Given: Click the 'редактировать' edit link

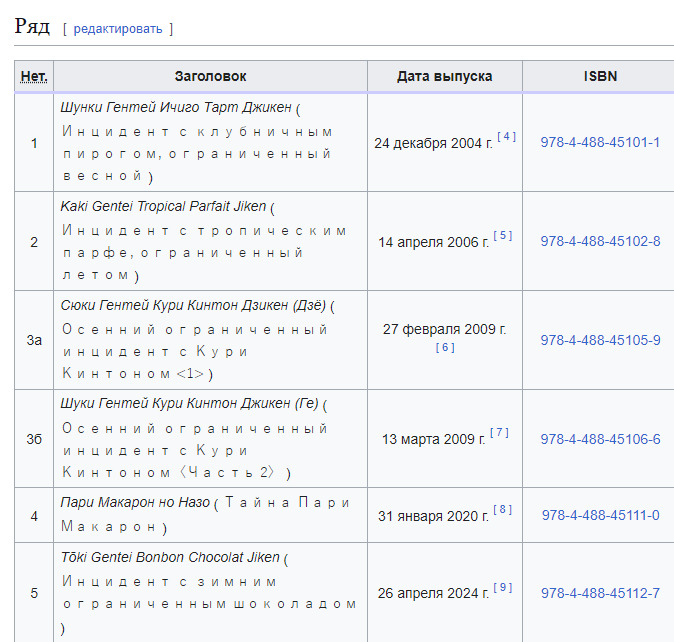Looking at the screenshot, I should (117, 28).
